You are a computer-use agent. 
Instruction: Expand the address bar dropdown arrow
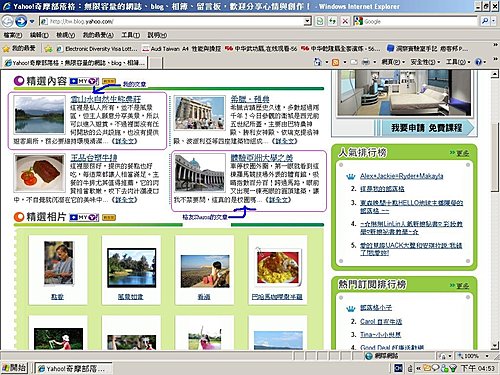(308, 21)
